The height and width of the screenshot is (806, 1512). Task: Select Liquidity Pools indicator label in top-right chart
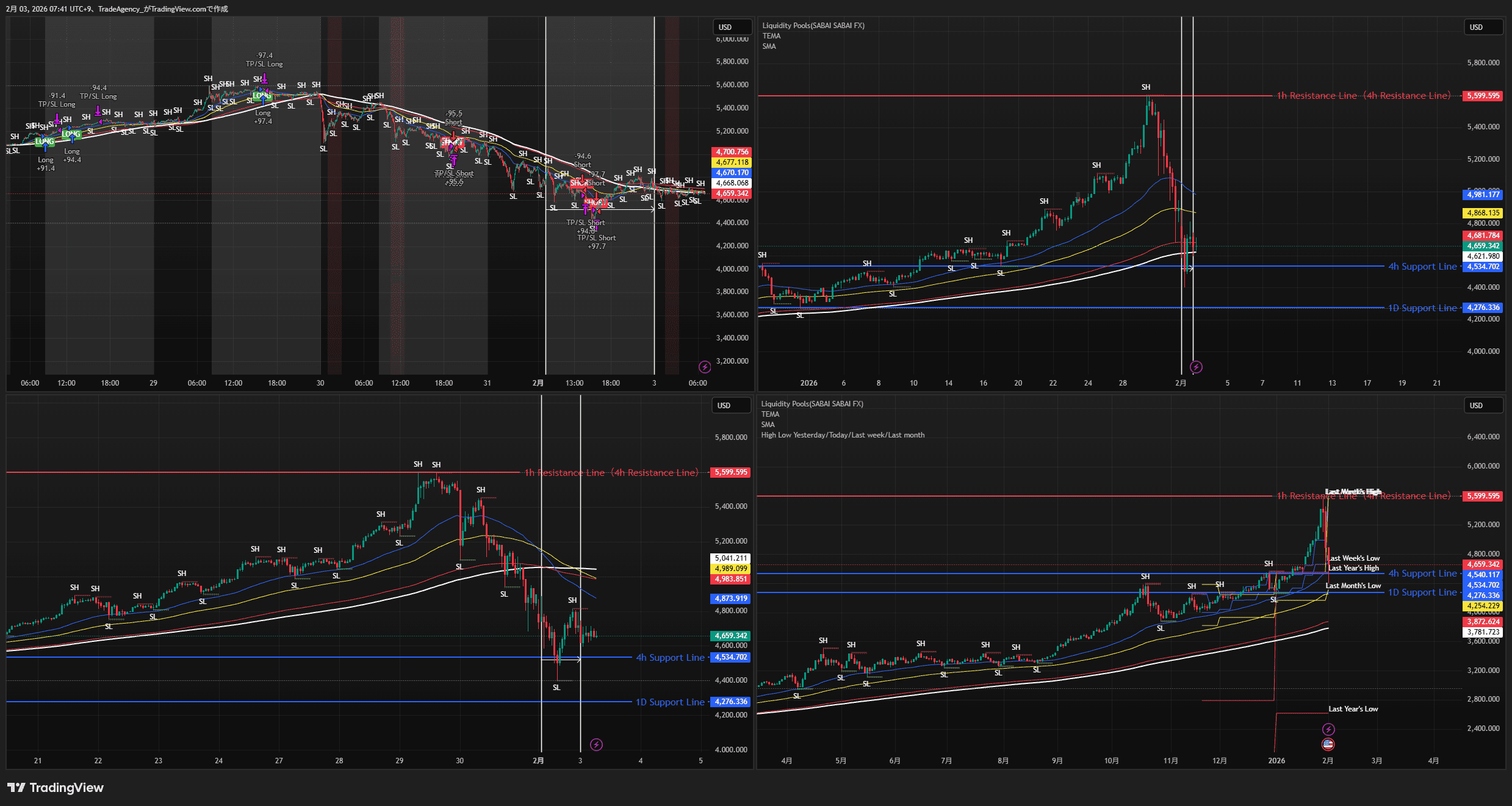[x=813, y=26]
